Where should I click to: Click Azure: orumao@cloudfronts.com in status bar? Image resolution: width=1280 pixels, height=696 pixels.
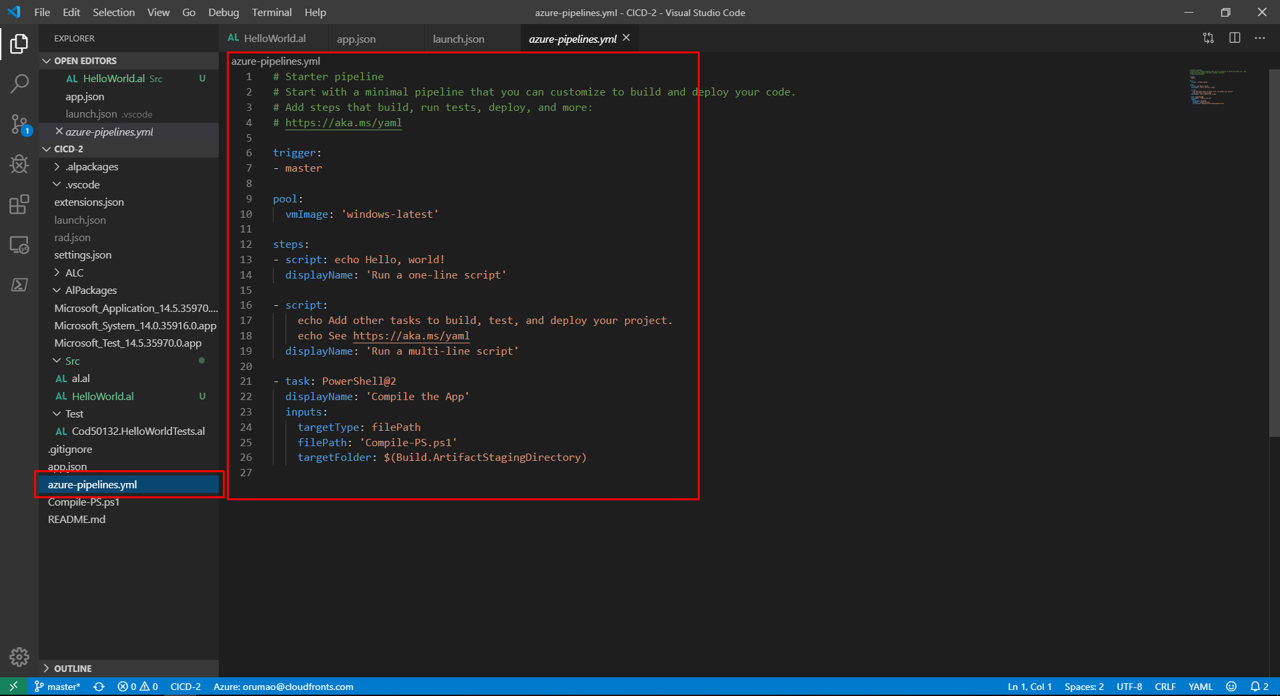pyautogui.click(x=283, y=687)
